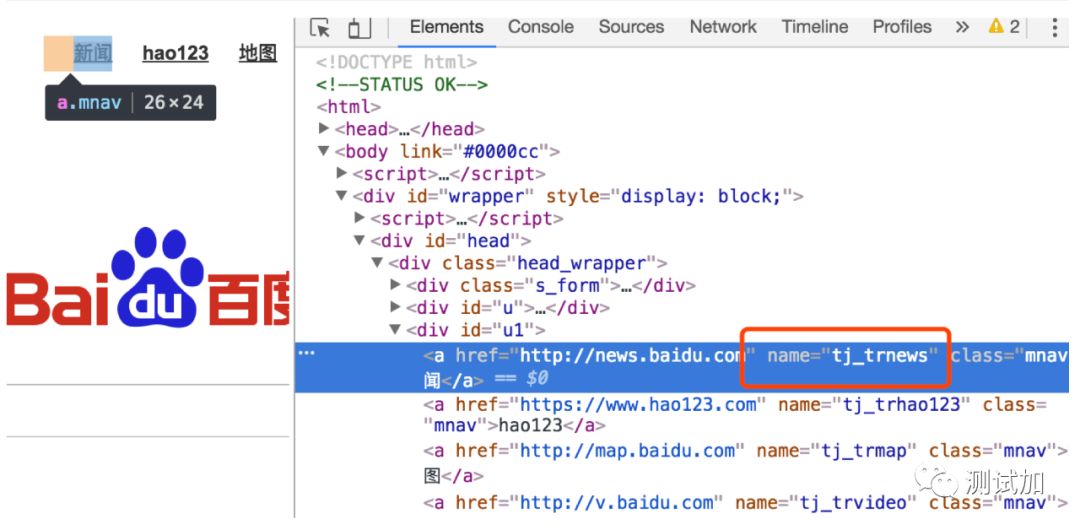Select the DOCTYPE html line
1080x530 pixels.
(x=396, y=62)
